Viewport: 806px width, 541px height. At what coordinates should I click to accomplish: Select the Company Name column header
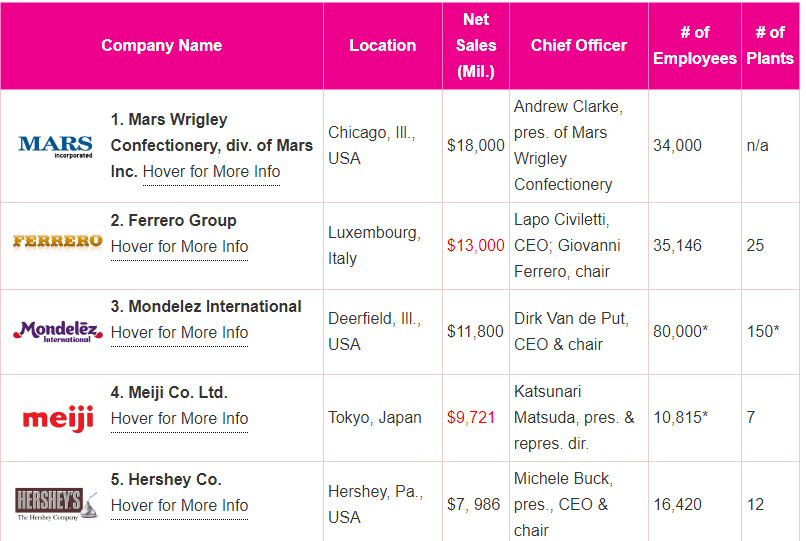[162, 46]
